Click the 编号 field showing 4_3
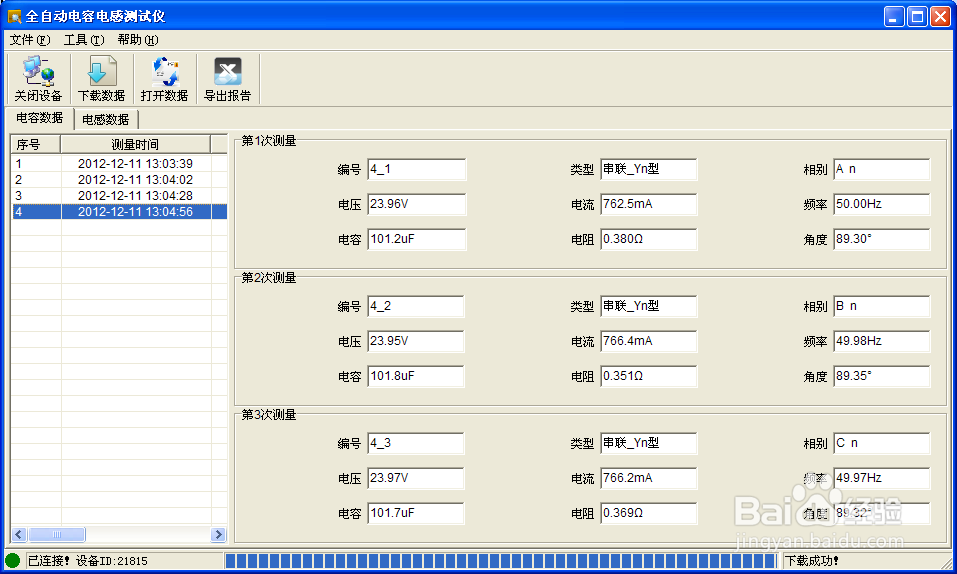Viewport: 957px width, 574px height. click(416, 443)
